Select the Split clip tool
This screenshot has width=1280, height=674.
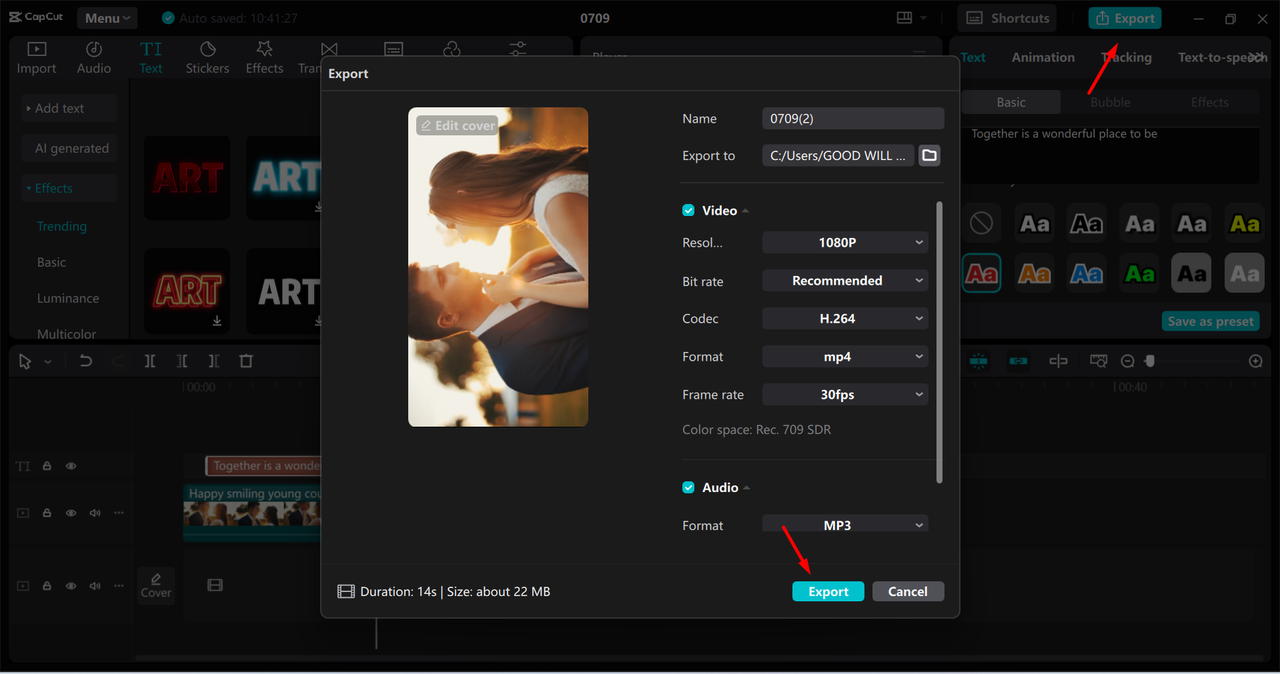coord(150,361)
